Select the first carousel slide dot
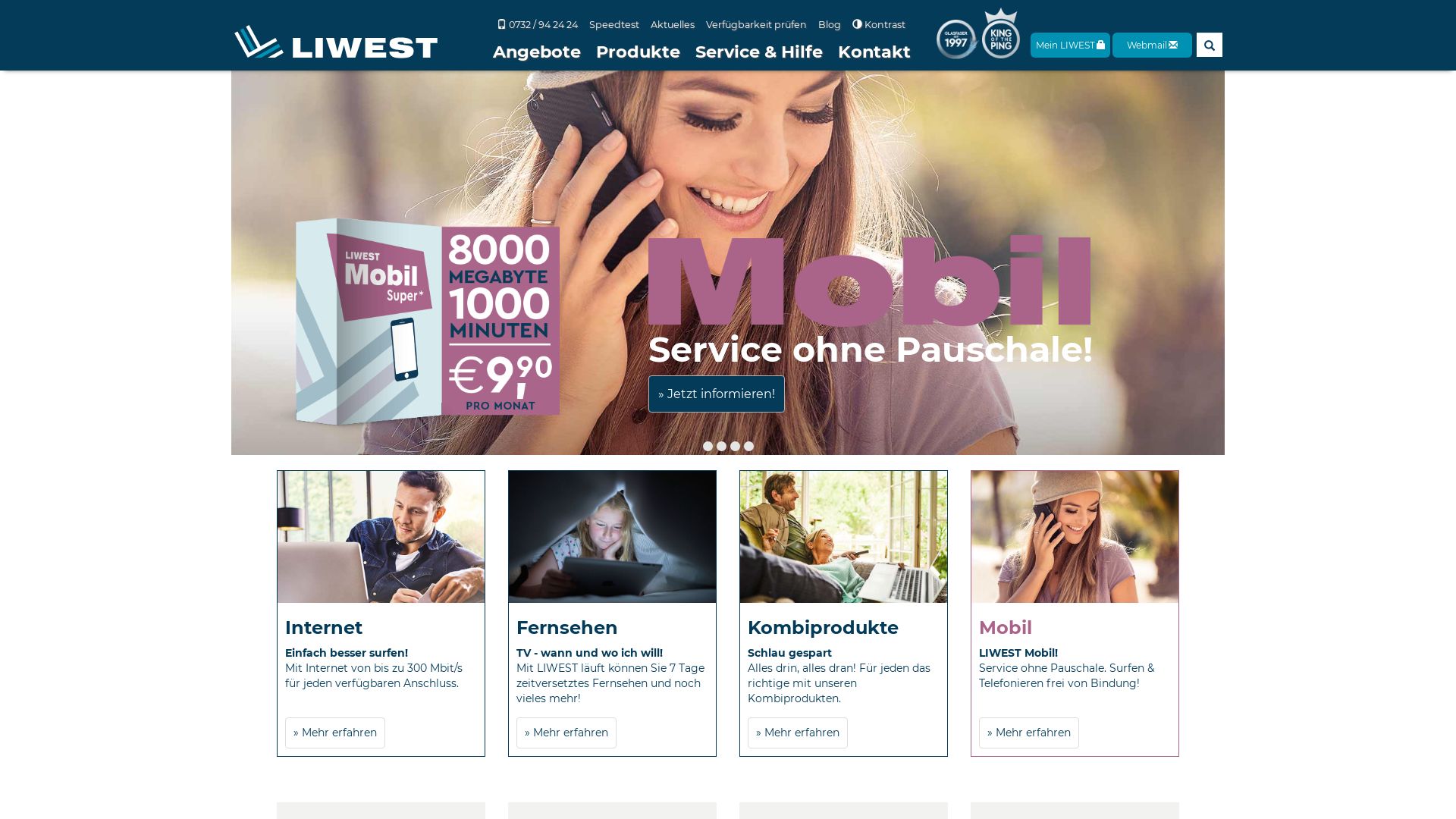This screenshot has width=1456, height=819. pos(708,447)
